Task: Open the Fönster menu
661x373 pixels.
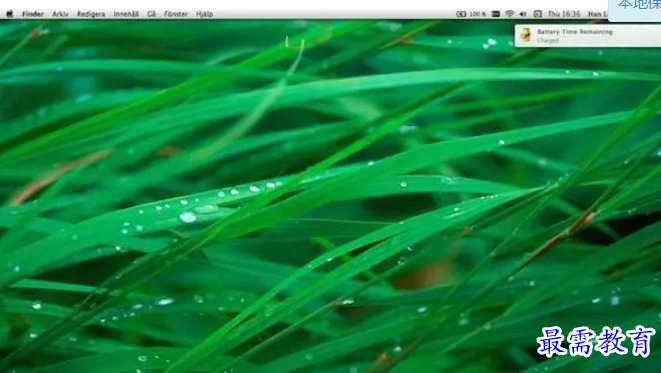Action: [x=176, y=14]
